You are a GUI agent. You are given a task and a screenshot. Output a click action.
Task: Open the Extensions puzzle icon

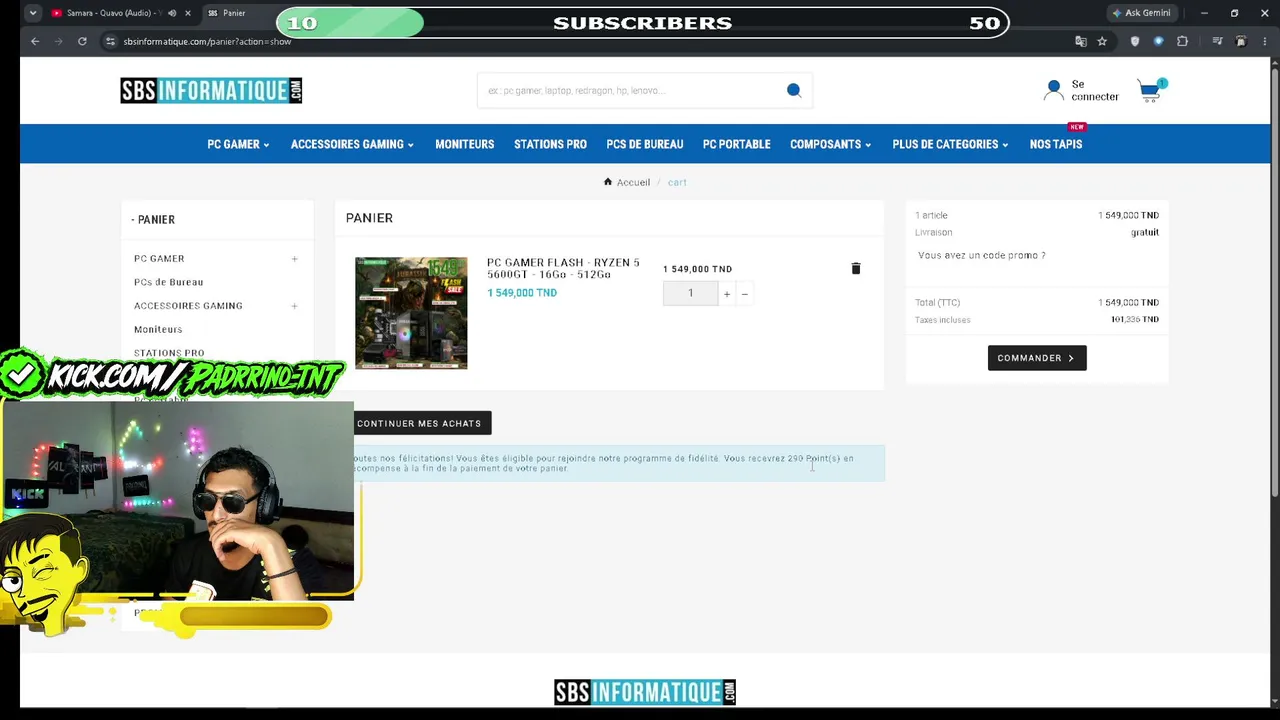[1183, 41]
